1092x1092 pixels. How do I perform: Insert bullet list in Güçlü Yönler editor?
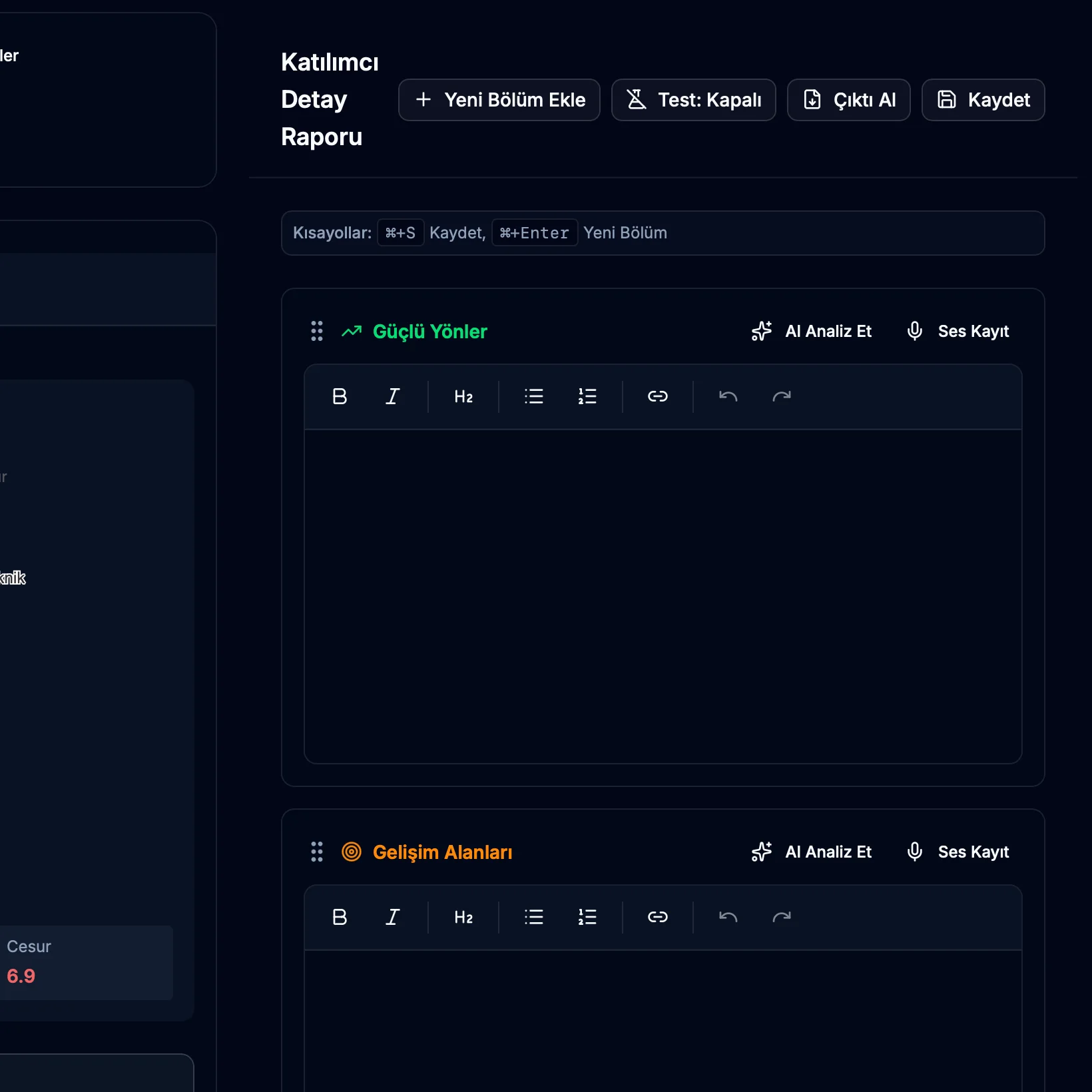coord(533,397)
